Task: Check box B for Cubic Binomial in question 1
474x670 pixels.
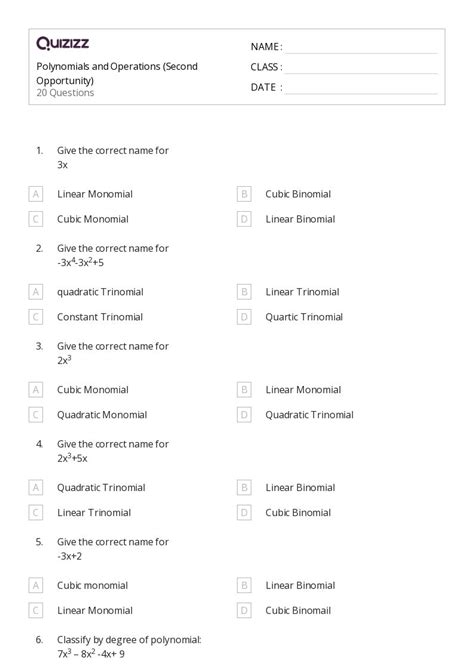Action: point(244,194)
